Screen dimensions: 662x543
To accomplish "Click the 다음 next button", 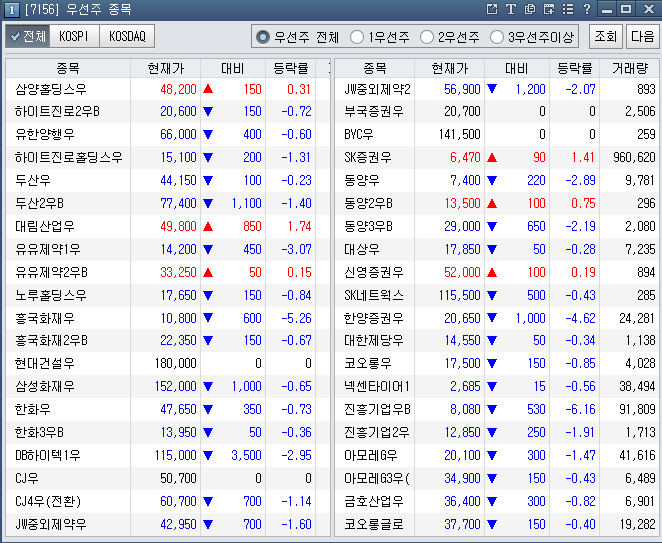I will pyautogui.click(x=642, y=36).
